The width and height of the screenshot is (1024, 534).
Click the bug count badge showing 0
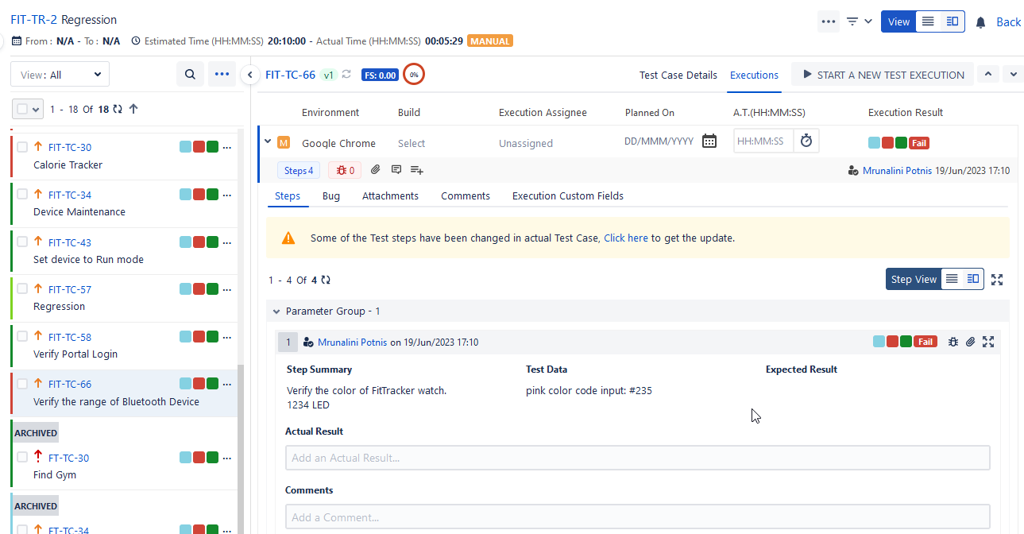(x=345, y=170)
